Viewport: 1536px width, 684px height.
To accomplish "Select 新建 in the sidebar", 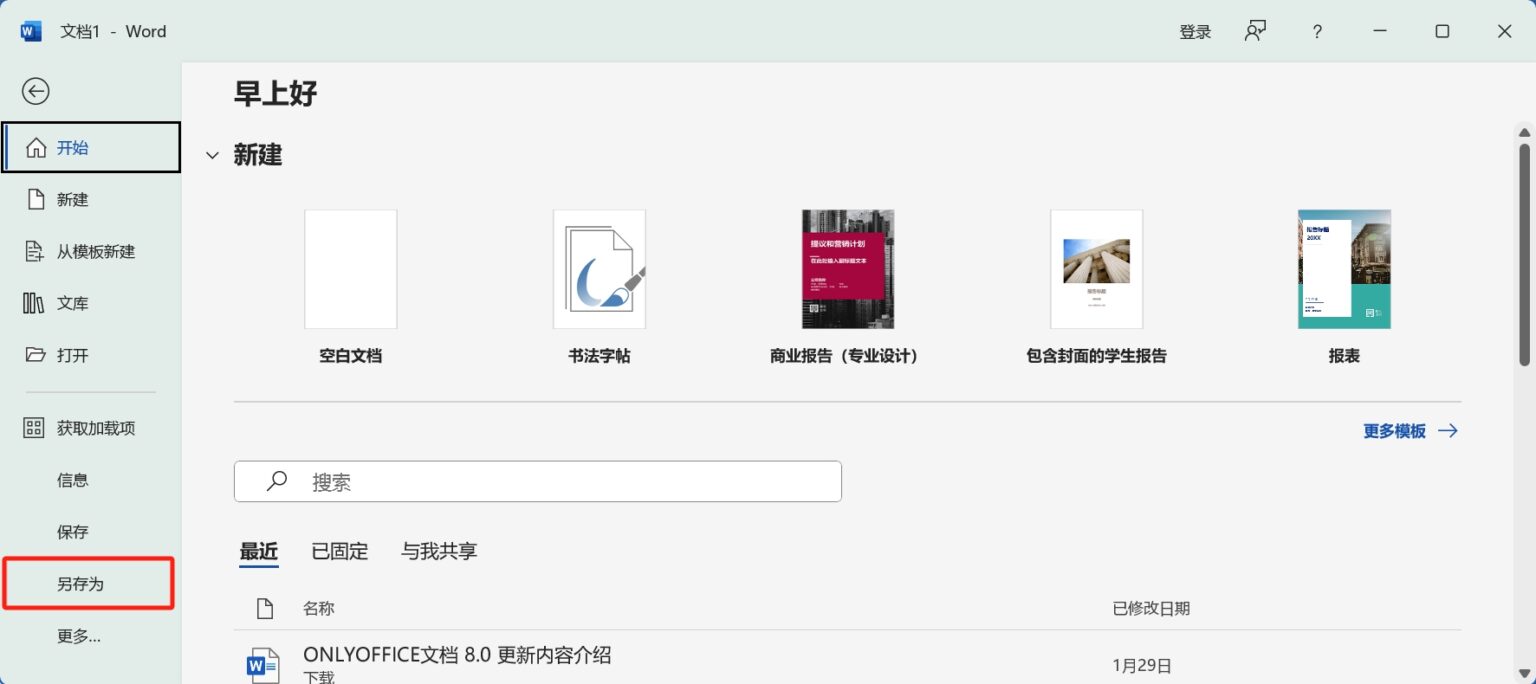I will coord(71,199).
